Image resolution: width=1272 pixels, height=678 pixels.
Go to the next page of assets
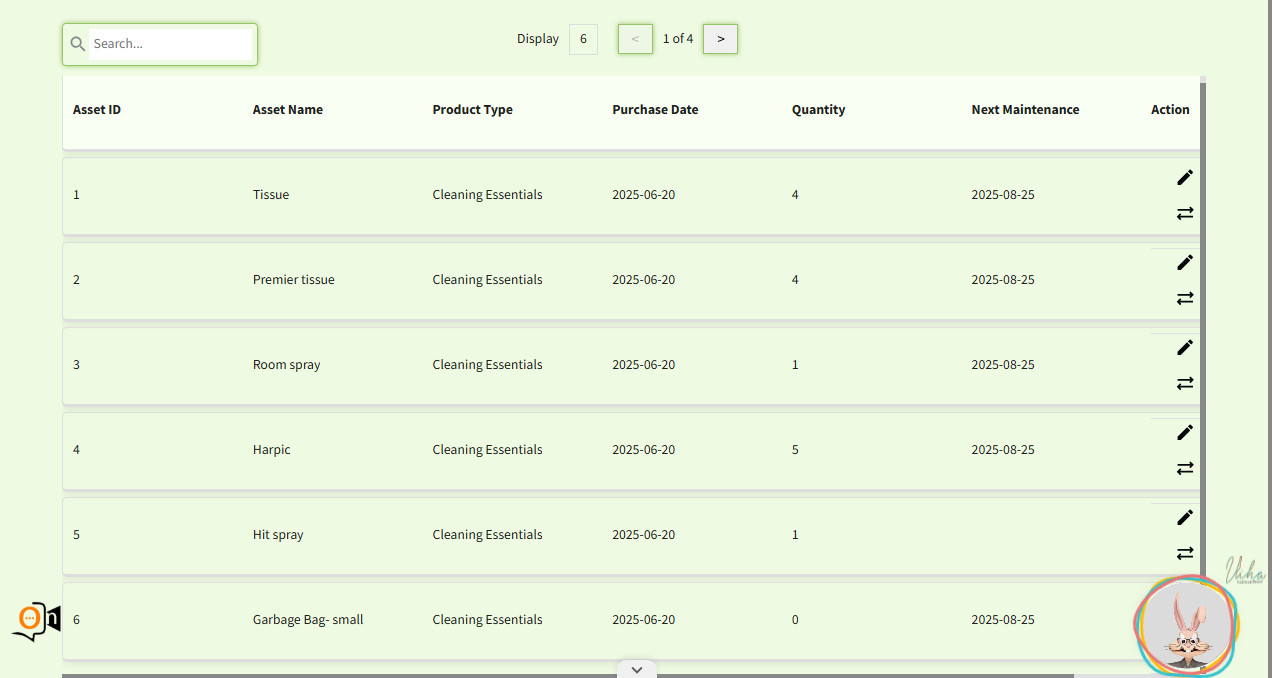tap(721, 39)
